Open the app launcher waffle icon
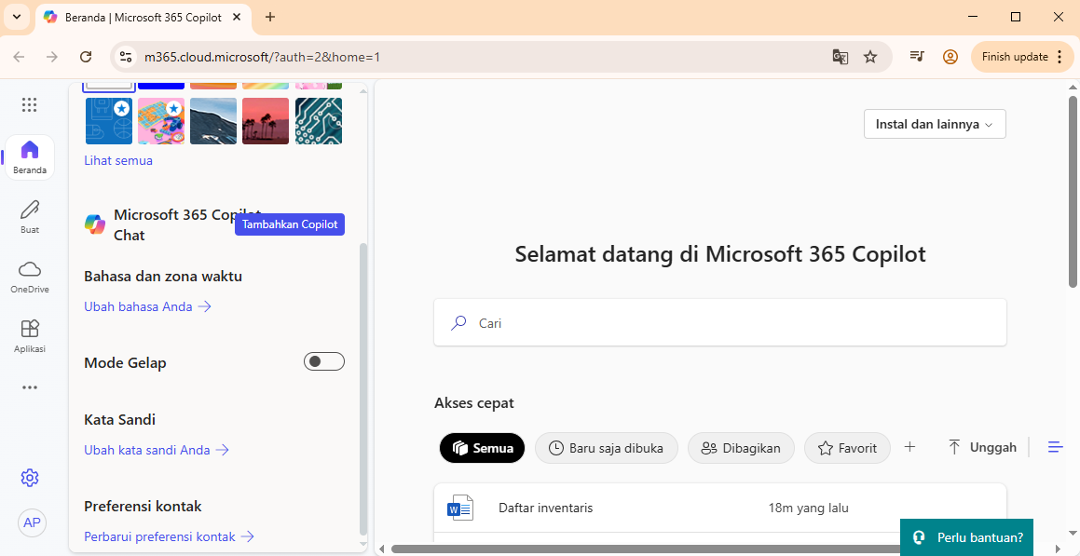The height and width of the screenshot is (556, 1080). (x=29, y=105)
